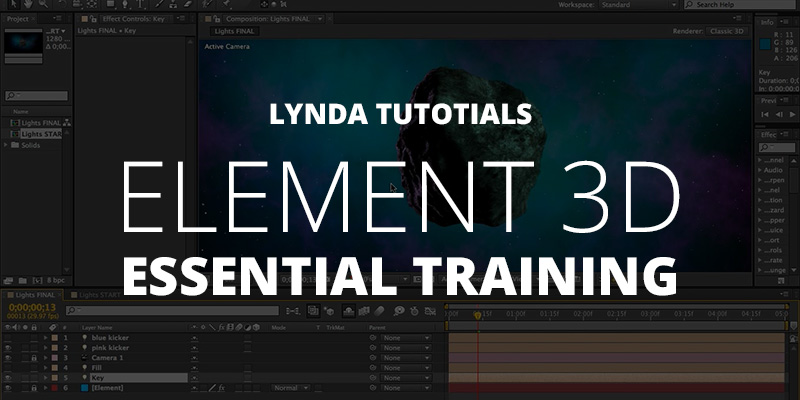This screenshot has height=400, width=800.
Task: Select the Selection arrow tool
Action: pyautogui.click(x=14, y=4)
